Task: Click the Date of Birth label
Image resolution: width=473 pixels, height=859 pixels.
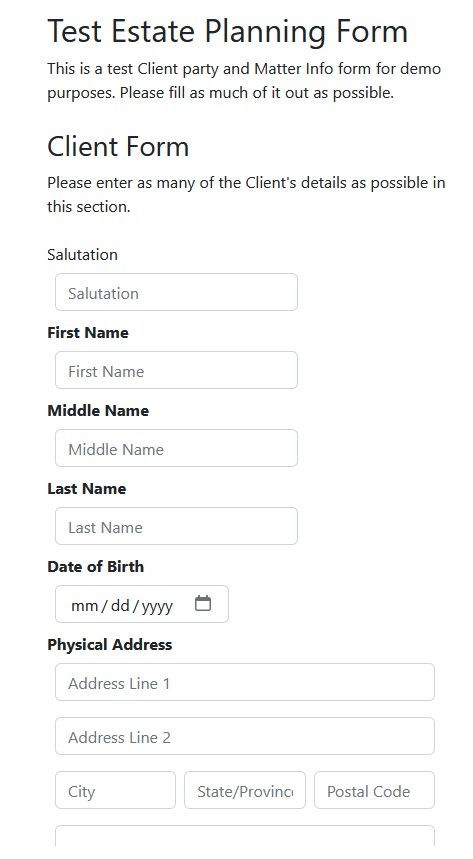Action: click(95, 566)
